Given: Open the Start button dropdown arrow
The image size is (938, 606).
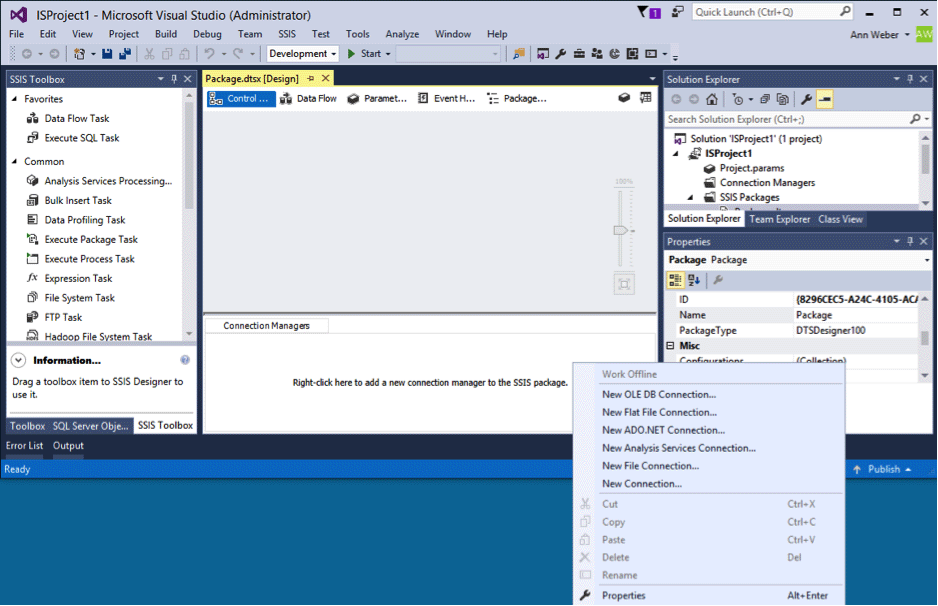Looking at the screenshot, I should pos(388,54).
